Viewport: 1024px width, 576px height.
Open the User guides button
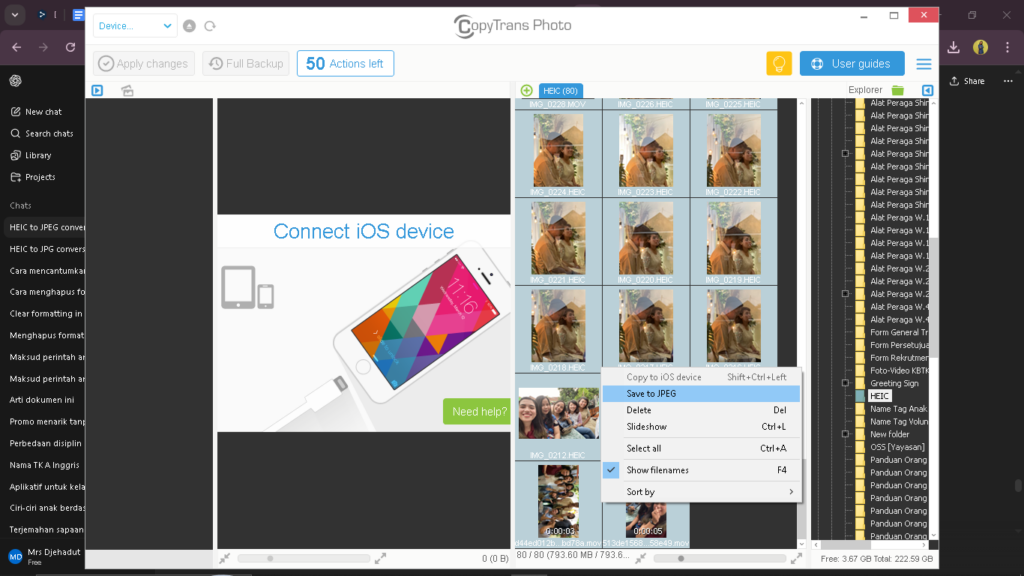pos(851,63)
